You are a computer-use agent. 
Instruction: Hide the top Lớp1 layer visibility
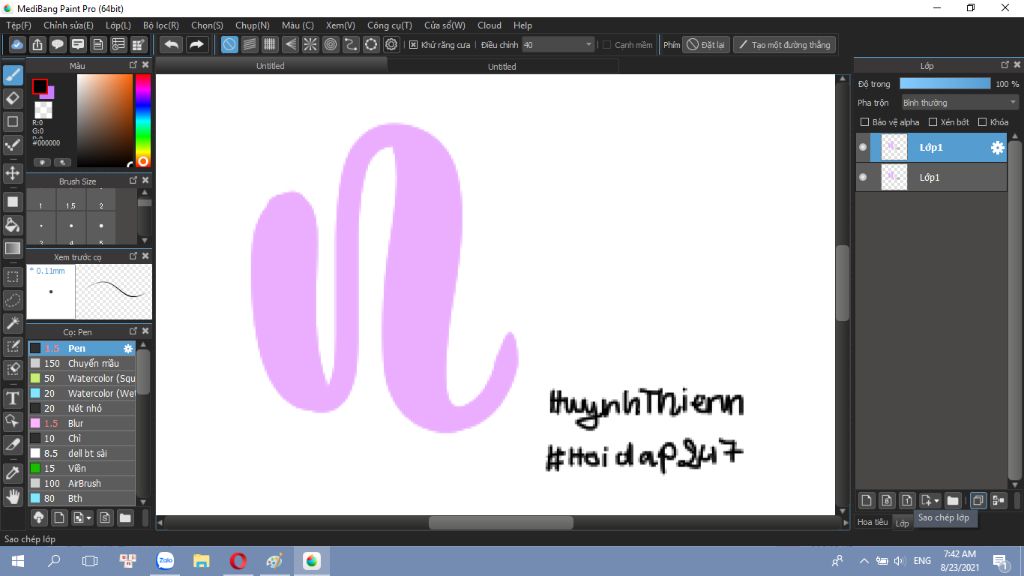point(863,148)
